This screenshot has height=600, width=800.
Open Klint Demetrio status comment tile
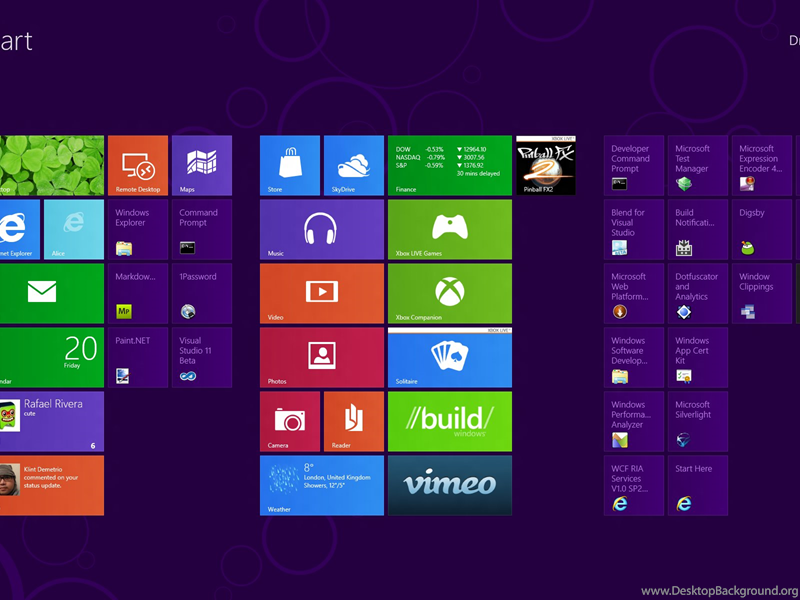52,486
